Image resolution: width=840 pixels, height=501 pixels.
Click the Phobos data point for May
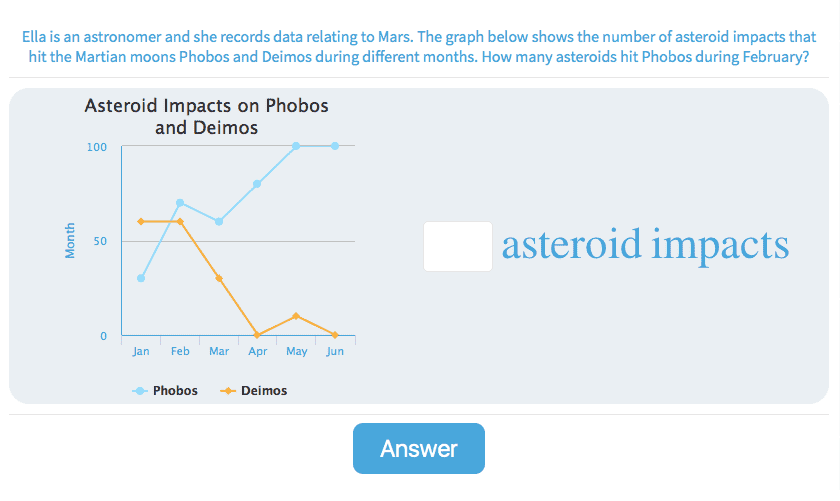pyautogui.click(x=296, y=146)
